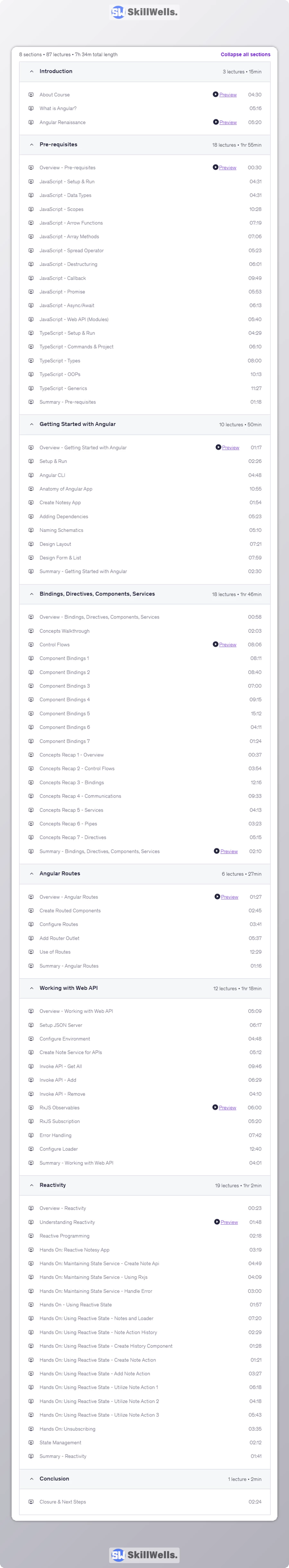Toggle the Reactivity section chevron
The image size is (289, 1568).
32,1185
